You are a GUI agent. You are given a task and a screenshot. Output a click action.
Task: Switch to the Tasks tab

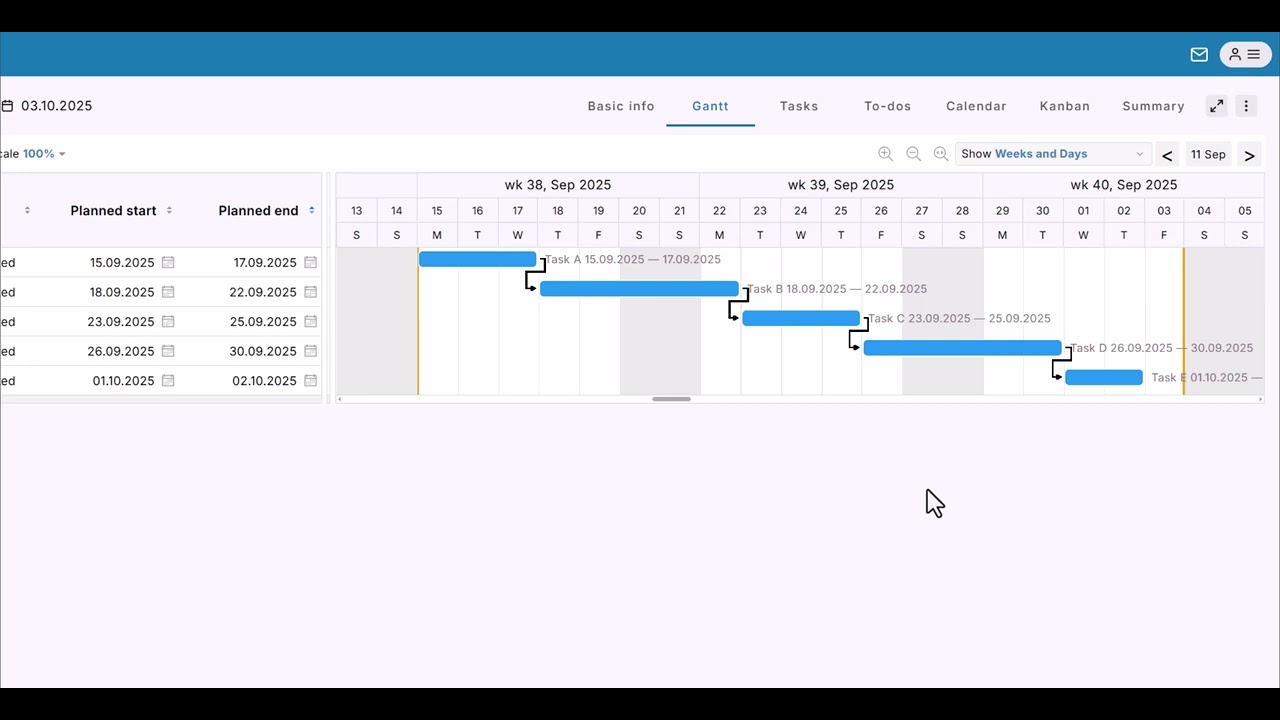(799, 106)
